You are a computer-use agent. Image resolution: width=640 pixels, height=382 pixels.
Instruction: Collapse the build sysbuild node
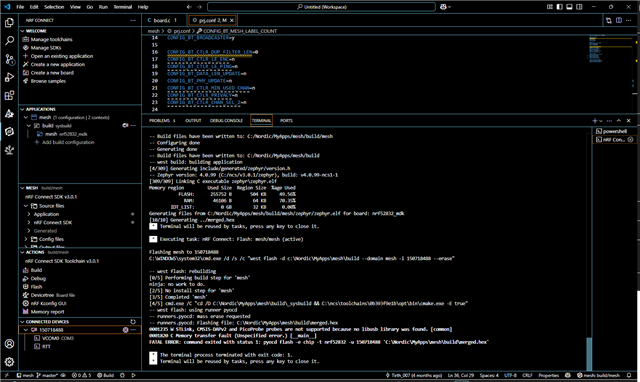click(29, 126)
